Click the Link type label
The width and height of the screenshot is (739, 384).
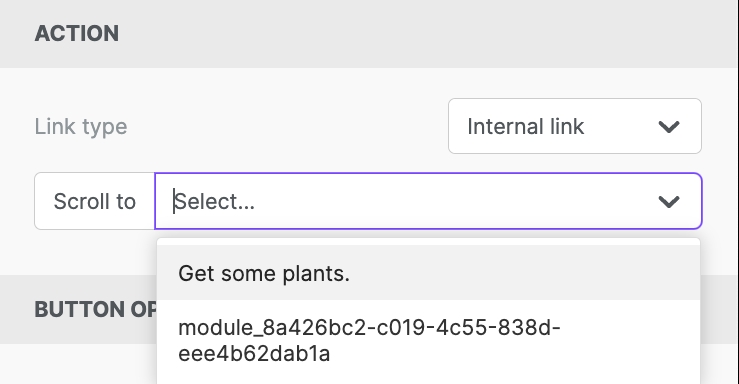tap(81, 127)
